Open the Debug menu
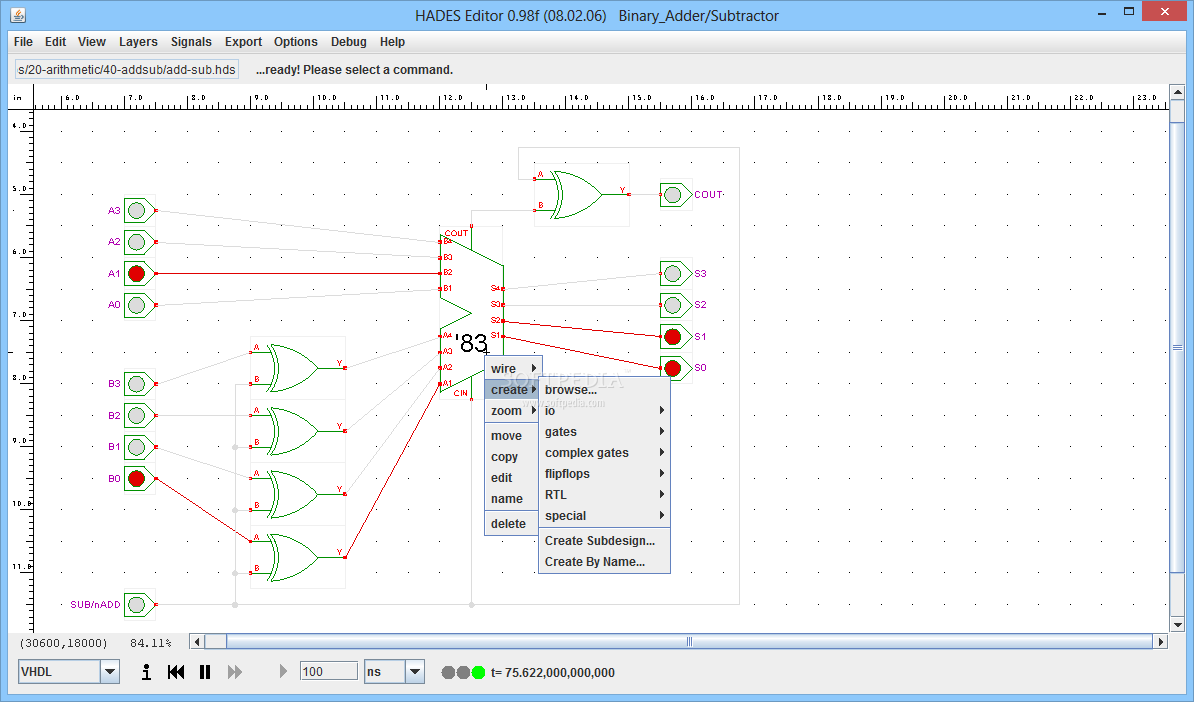This screenshot has width=1194, height=702. (349, 42)
